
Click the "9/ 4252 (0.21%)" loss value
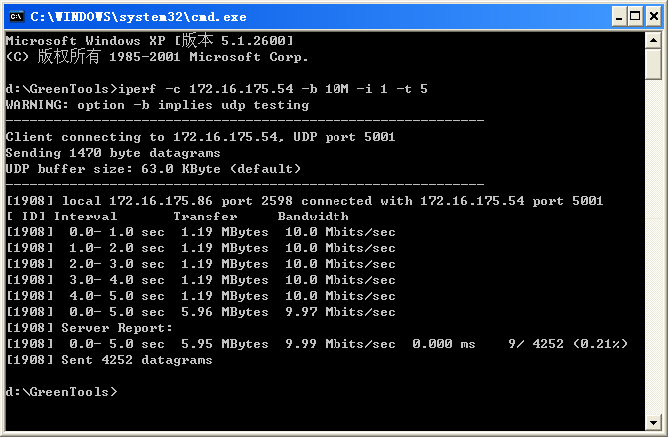568,344
